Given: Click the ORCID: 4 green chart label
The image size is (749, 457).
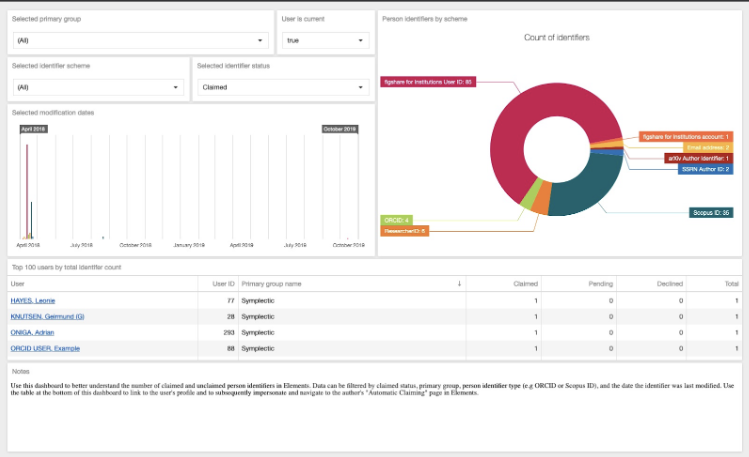Looking at the screenshot, I should tap(397, 219).
